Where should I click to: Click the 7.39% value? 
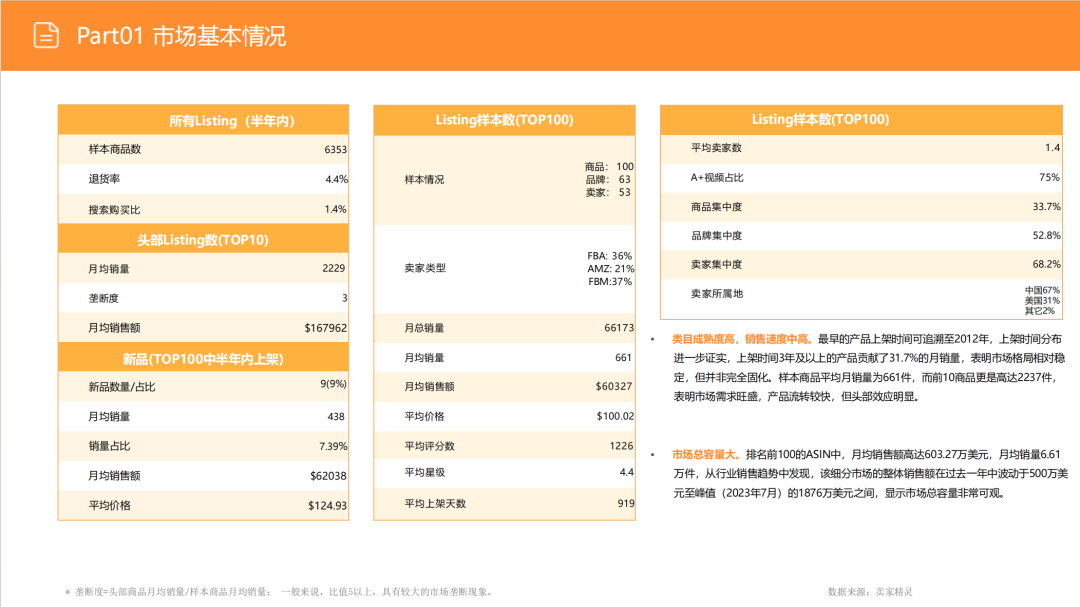(x=333, y=446)
